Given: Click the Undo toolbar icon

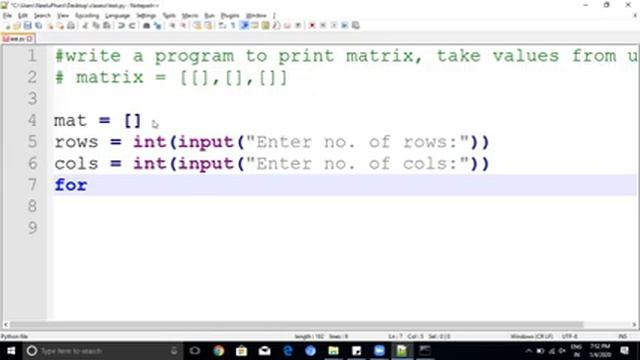Looking at the screenshot, I should click(121, 25).
